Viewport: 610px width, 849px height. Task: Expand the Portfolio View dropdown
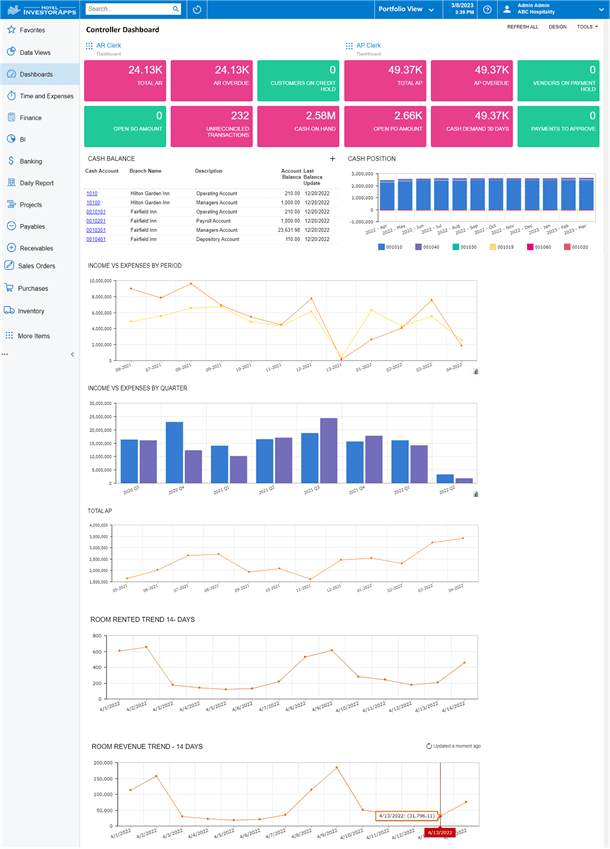click(406, 9)
